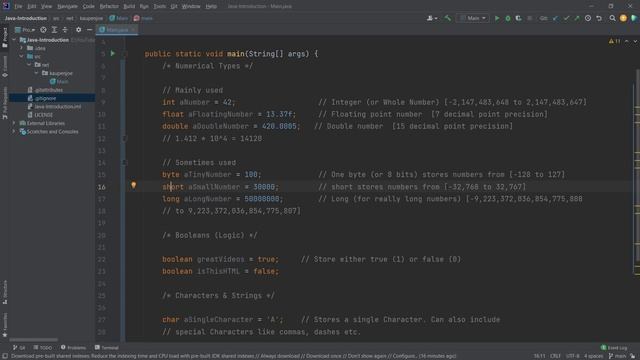Click the Debug bug icon

tap(508, 18)
